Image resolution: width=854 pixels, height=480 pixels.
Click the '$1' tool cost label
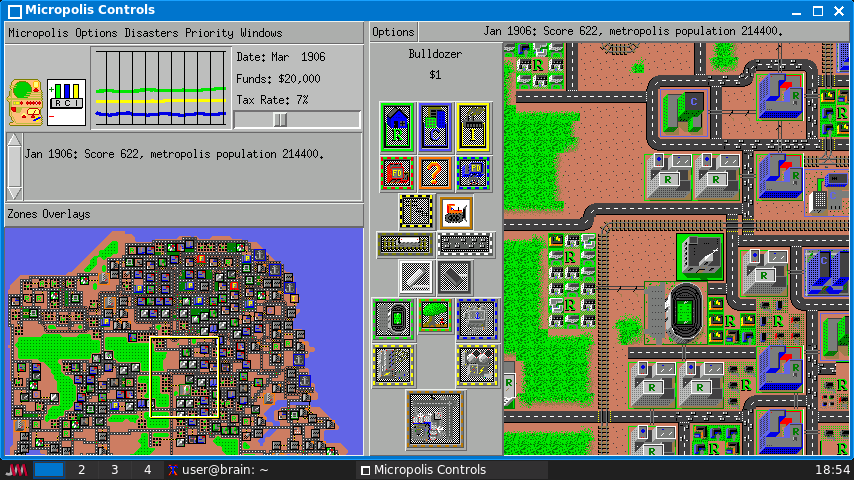pos(435,75)
